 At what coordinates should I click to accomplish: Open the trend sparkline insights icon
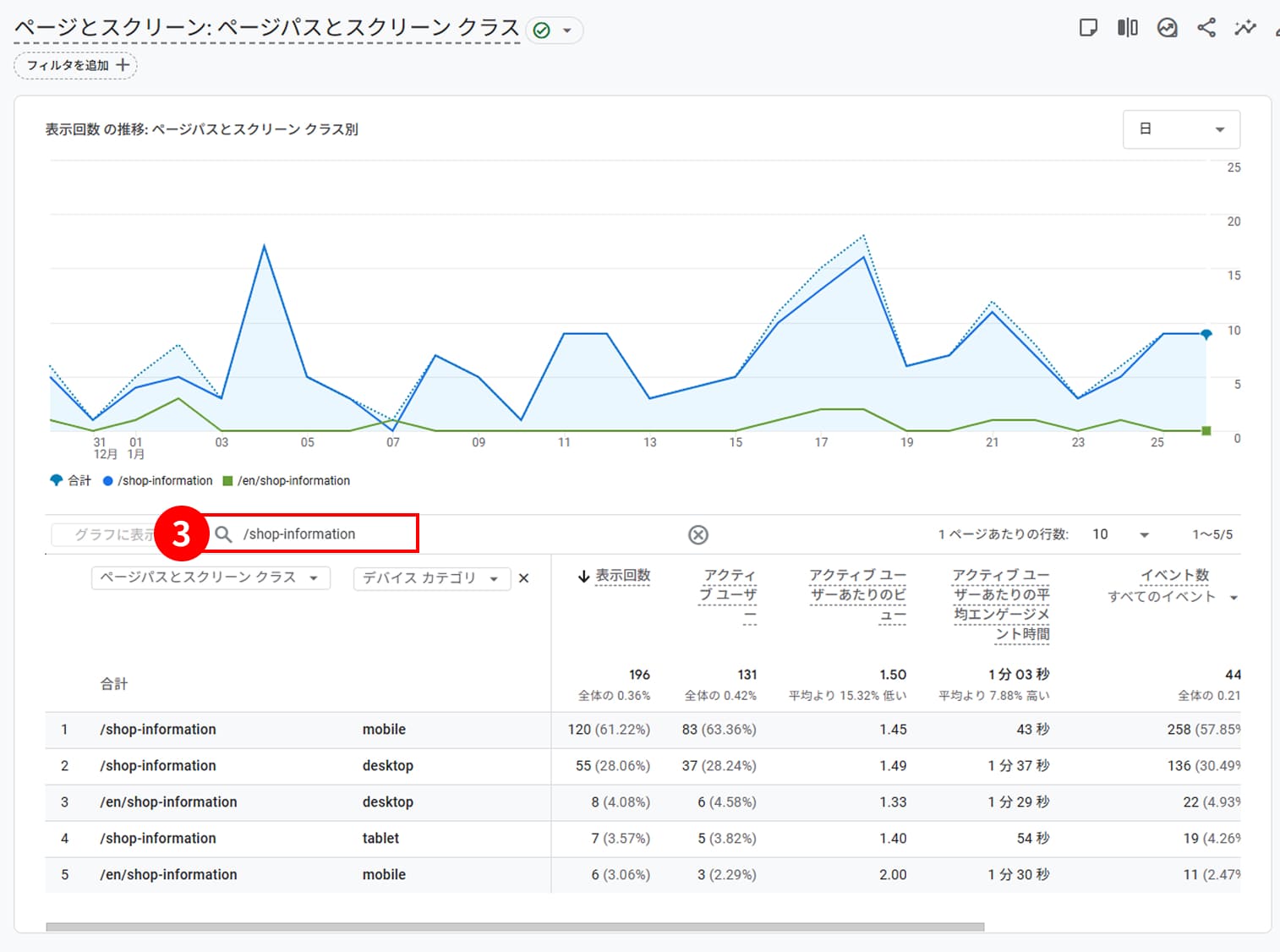[1244, 28]
